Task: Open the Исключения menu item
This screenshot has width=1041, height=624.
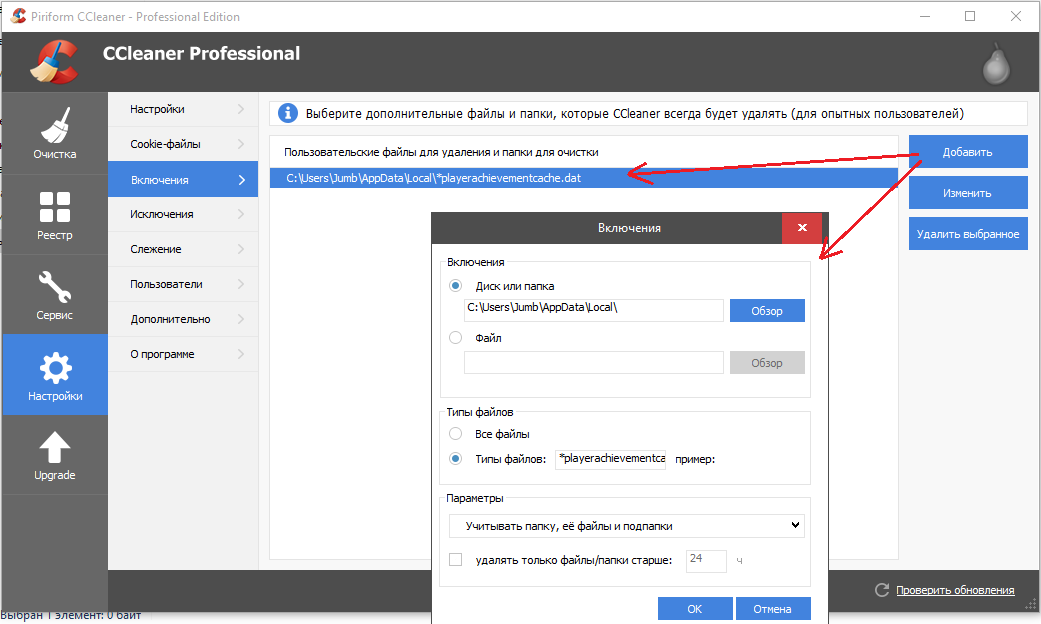Action: click(x=183, y=214)
